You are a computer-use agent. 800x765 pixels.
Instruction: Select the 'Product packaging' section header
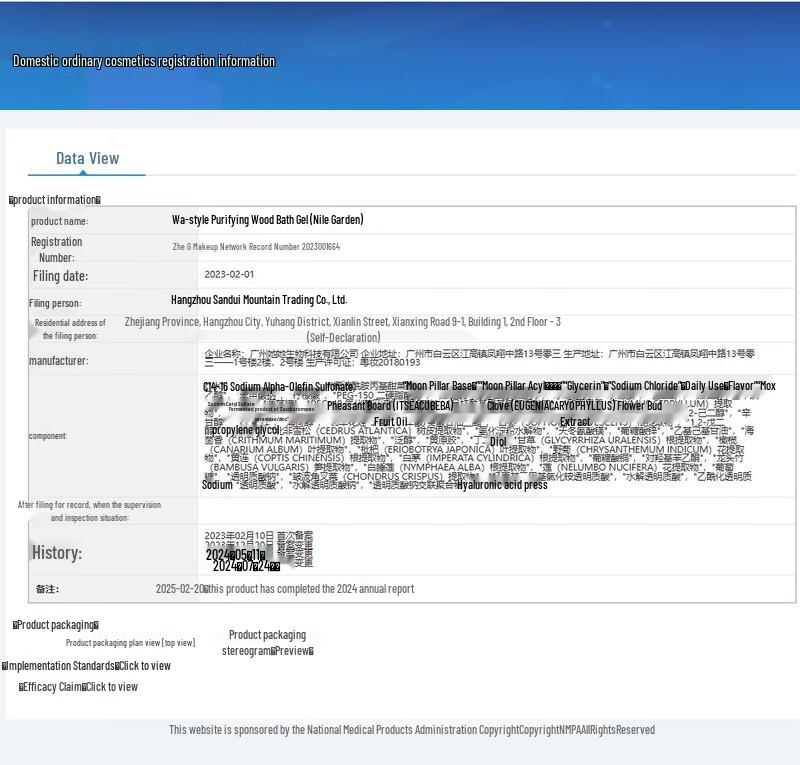(56, 625)
